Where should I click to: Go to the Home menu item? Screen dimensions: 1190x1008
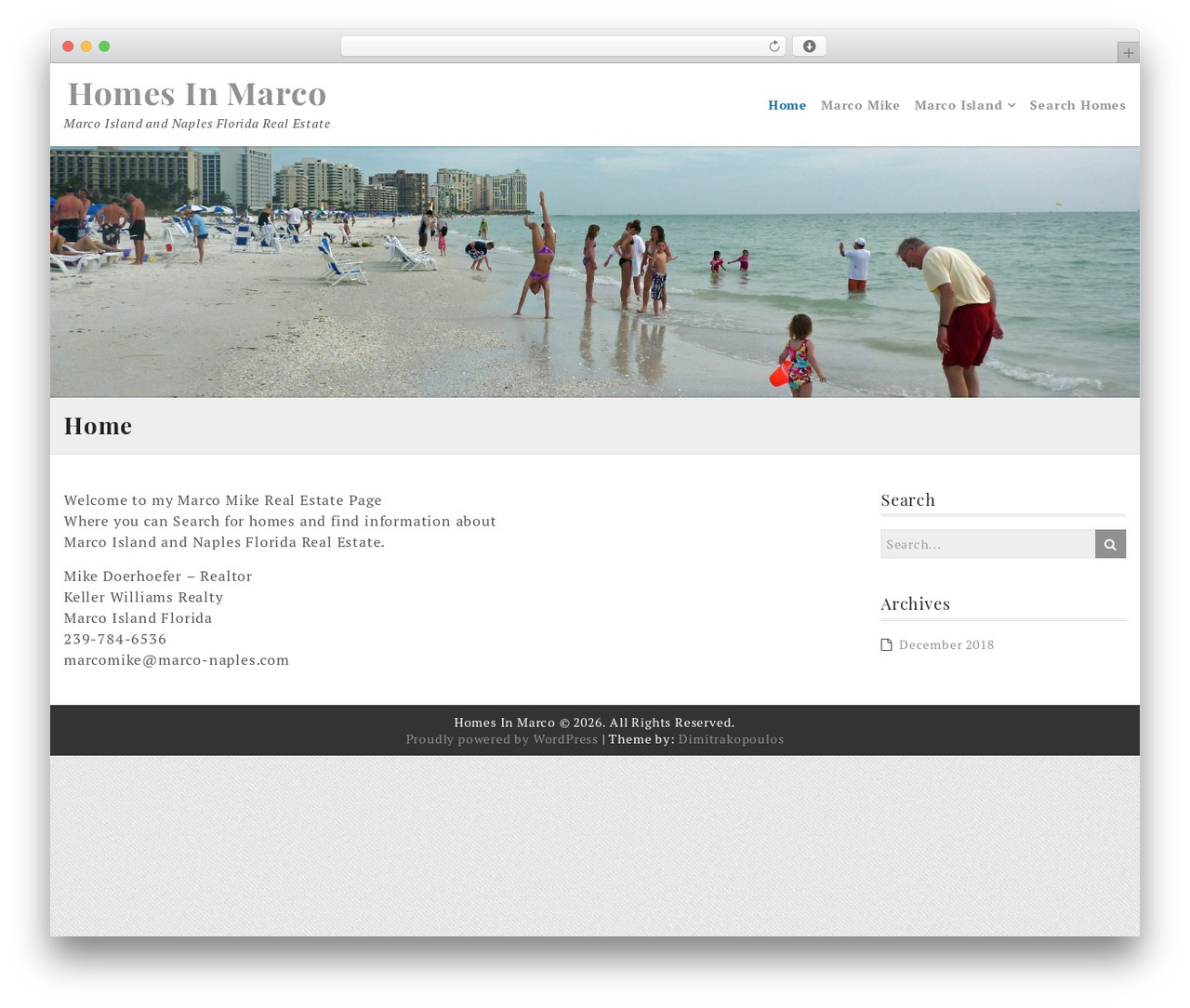[787, 105]
